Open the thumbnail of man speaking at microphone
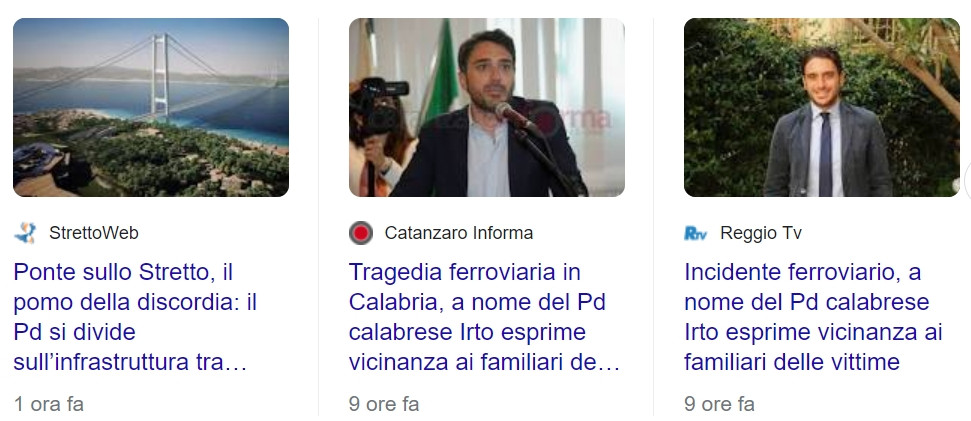 tap(487, 107)
